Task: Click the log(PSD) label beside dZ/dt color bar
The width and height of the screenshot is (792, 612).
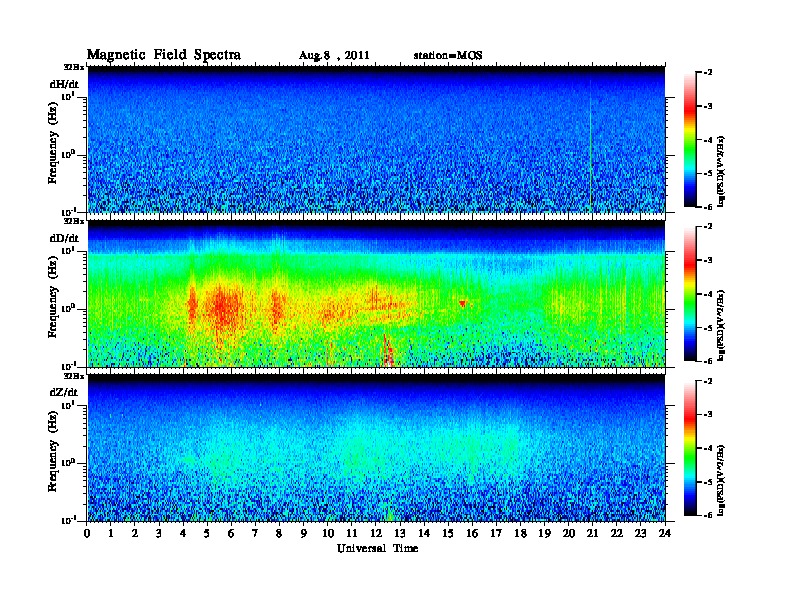Action: (x=721, y=480)
